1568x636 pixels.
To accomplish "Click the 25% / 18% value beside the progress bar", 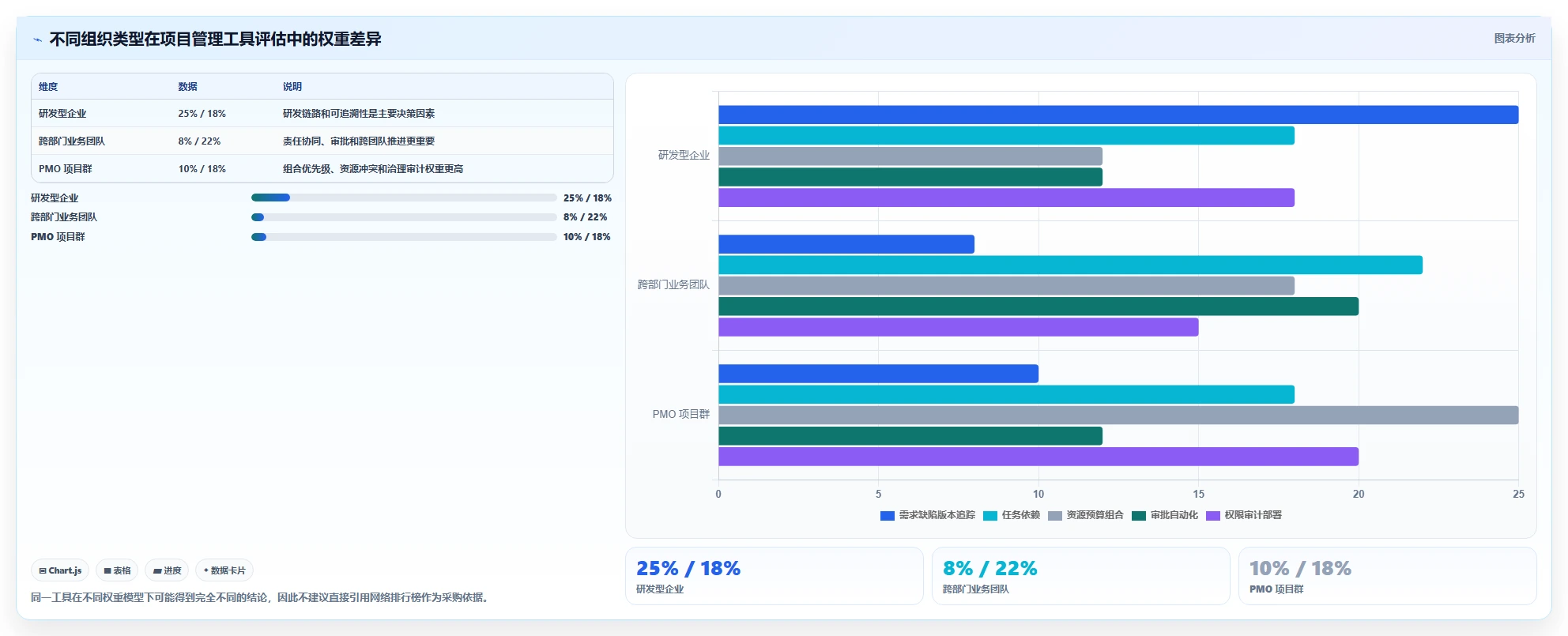I will (x=587, y=198).
